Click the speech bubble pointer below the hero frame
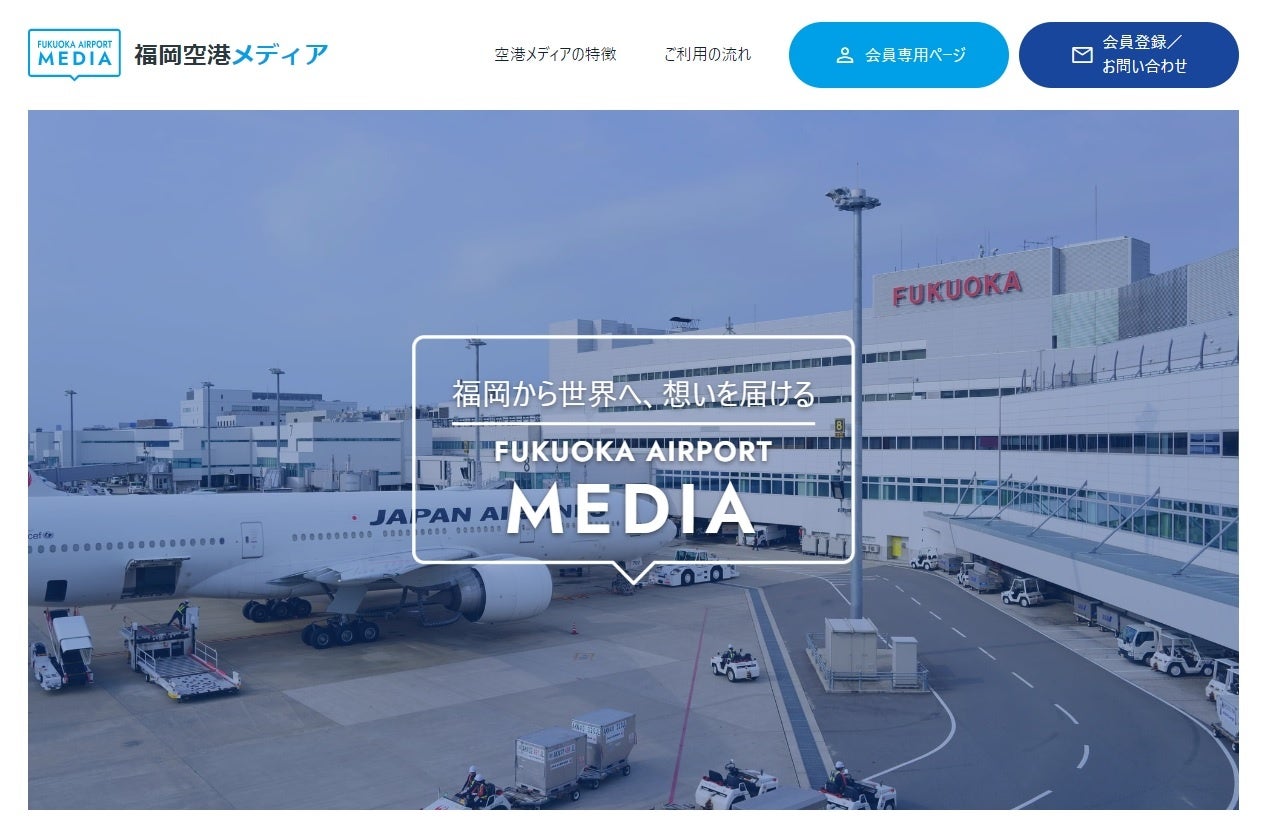This screenshot has width=1266, height=840. tap(633, 573)
